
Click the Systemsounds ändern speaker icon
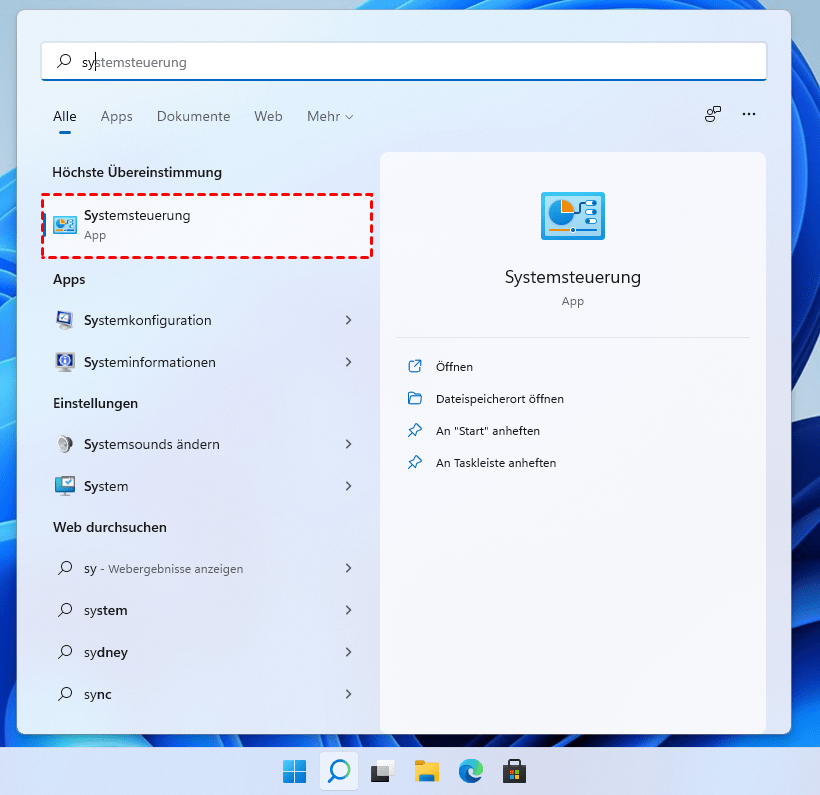(65, 444)
